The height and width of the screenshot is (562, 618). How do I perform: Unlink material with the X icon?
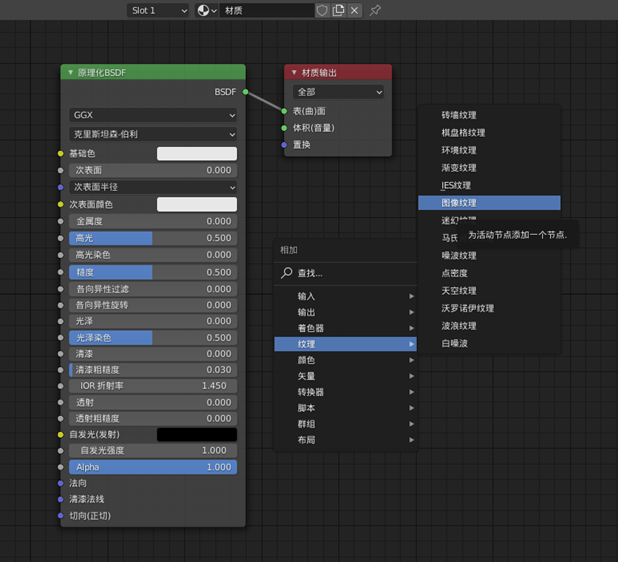click(x=355, y=11)
